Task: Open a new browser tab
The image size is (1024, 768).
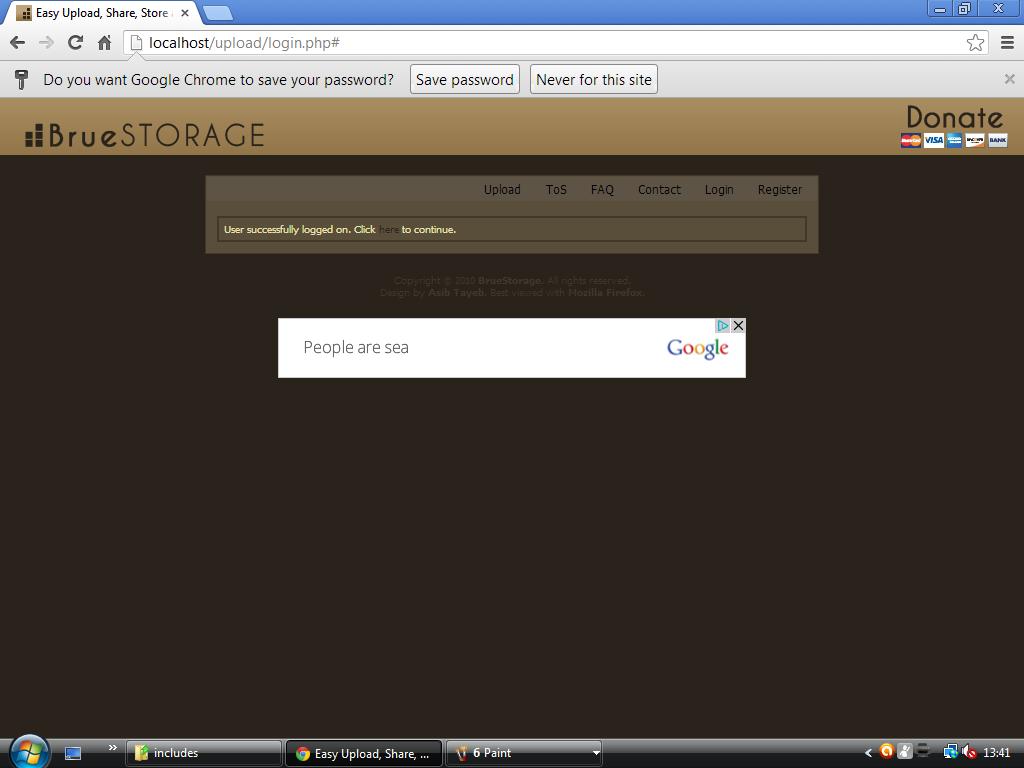Action: (x=217, y=13)
